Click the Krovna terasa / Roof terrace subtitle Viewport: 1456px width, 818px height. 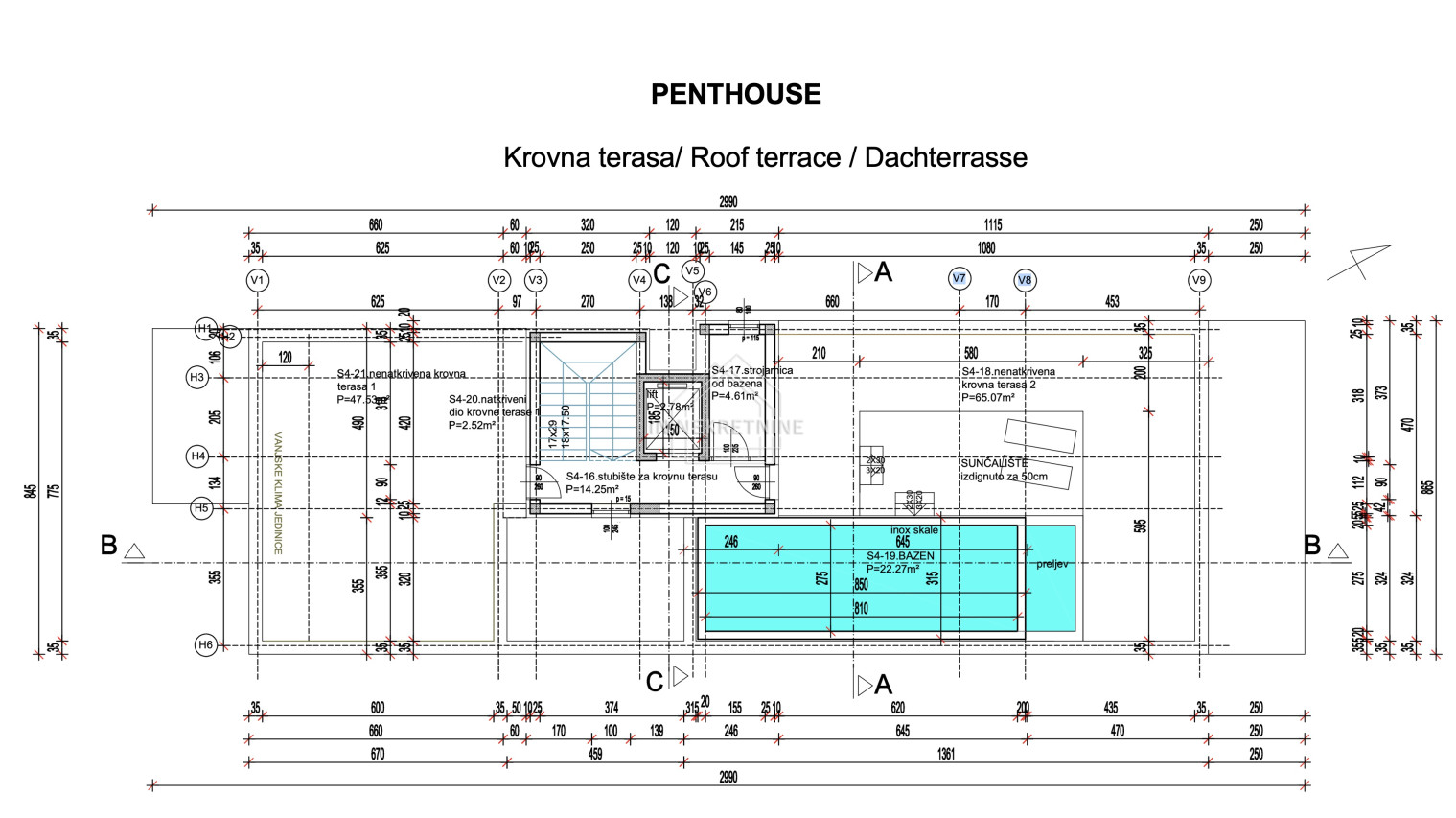click(765, 157)
